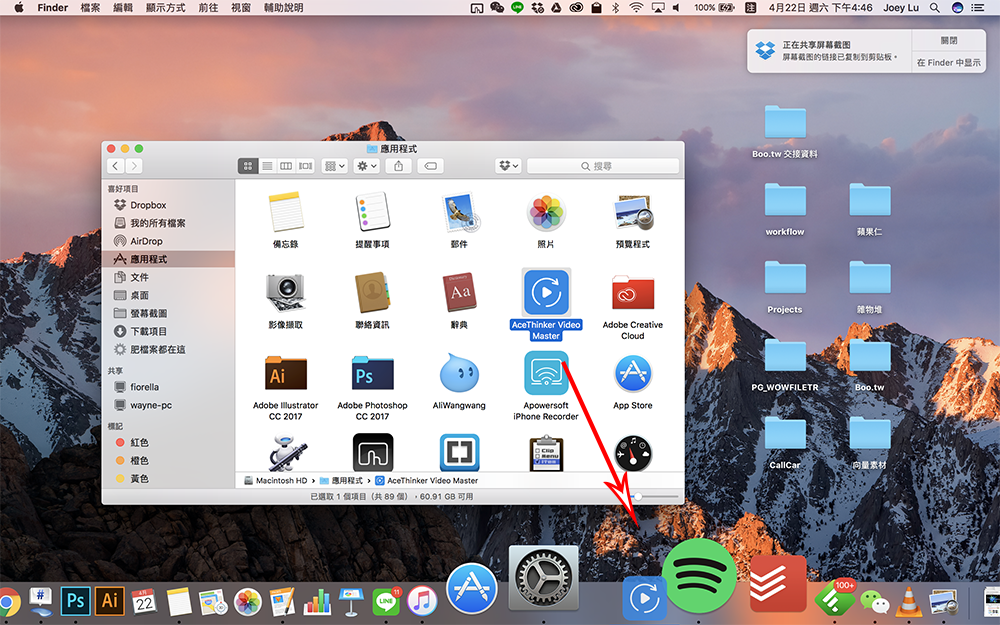Open System Preferences from the Dock
This screenshot has height=625, width=1000.
(x=544, y=579)
